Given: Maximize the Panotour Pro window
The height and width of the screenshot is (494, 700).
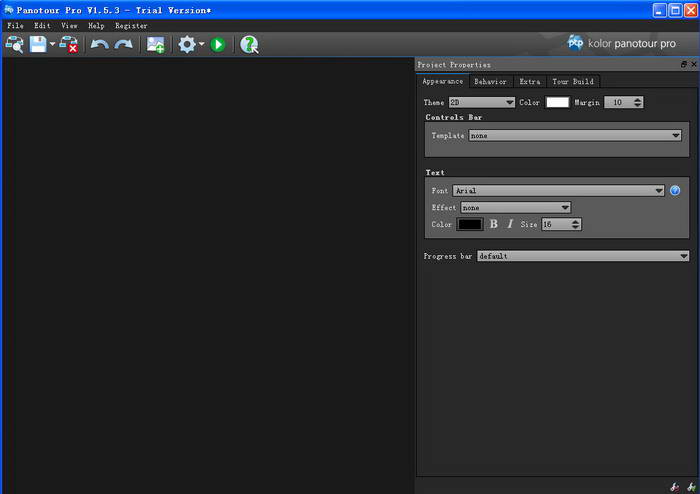Looking at the screenshot, I should (675, 10).
